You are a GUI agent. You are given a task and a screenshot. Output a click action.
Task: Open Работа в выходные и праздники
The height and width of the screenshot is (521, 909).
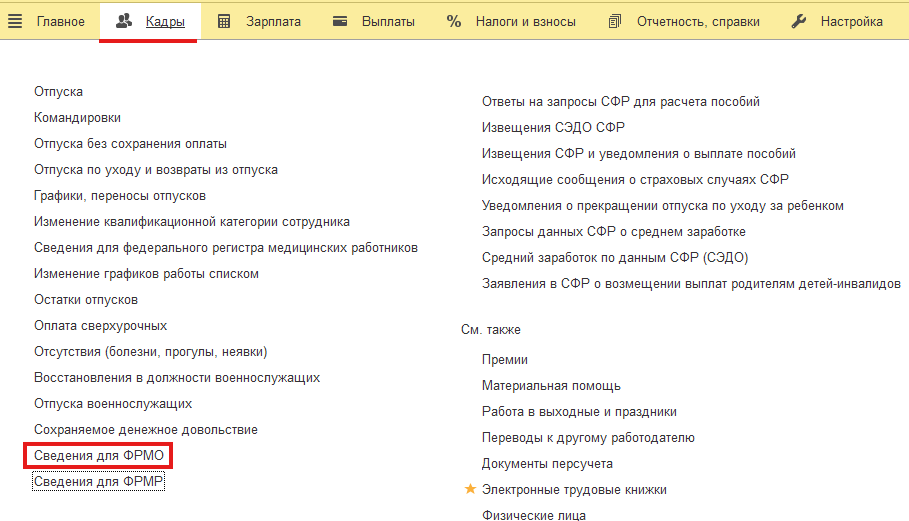pyautogui.click(x=579, y=412)
